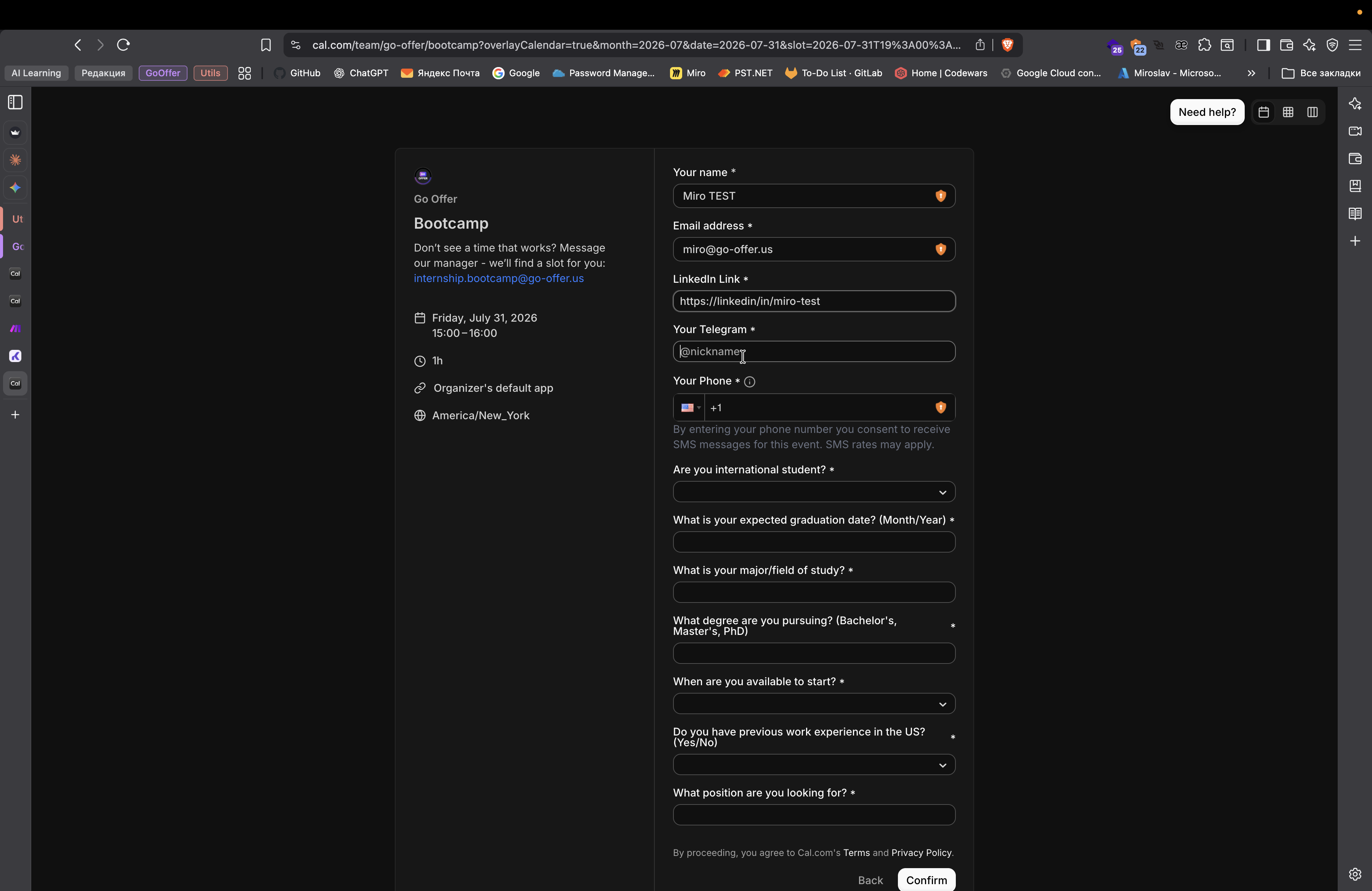Open the international student dropdown
1372x891 pixels.
pos(813,492)
